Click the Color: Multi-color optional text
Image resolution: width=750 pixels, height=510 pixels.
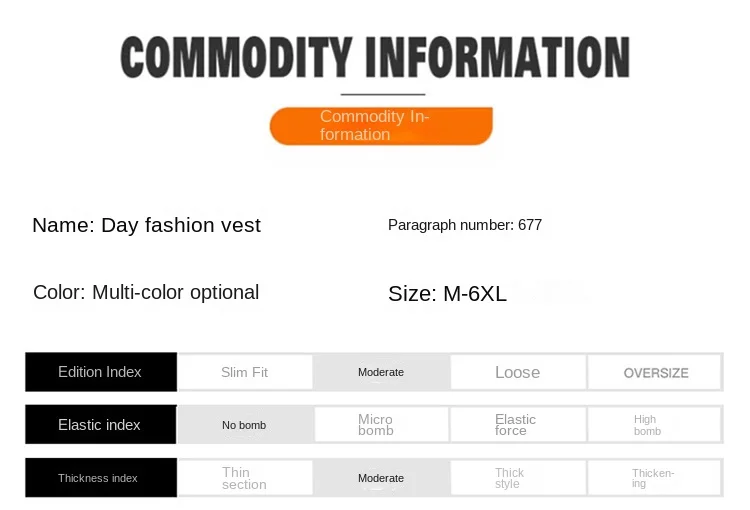point(146,292)
